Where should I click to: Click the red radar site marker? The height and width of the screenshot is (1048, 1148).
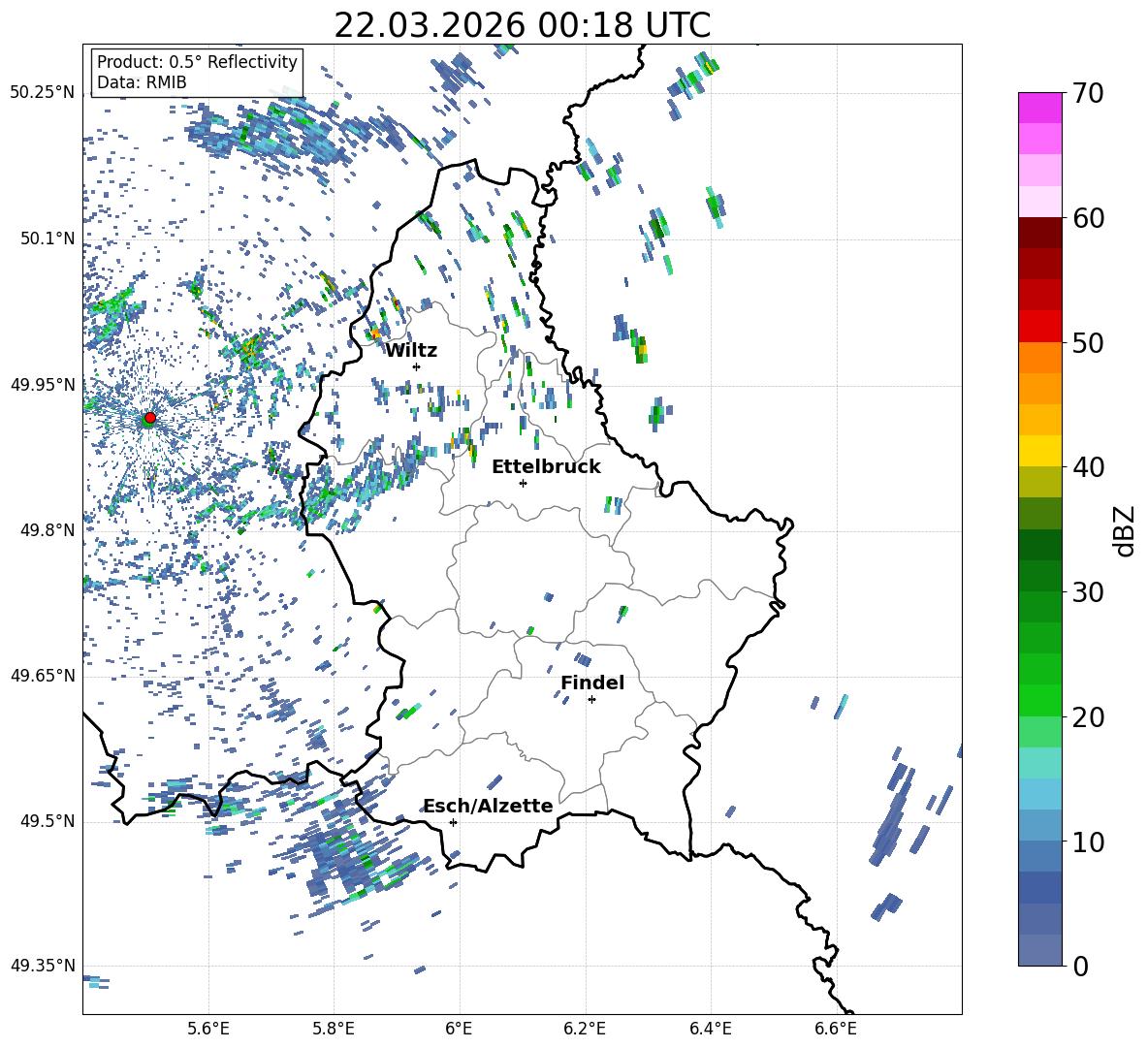coord(149,418)
